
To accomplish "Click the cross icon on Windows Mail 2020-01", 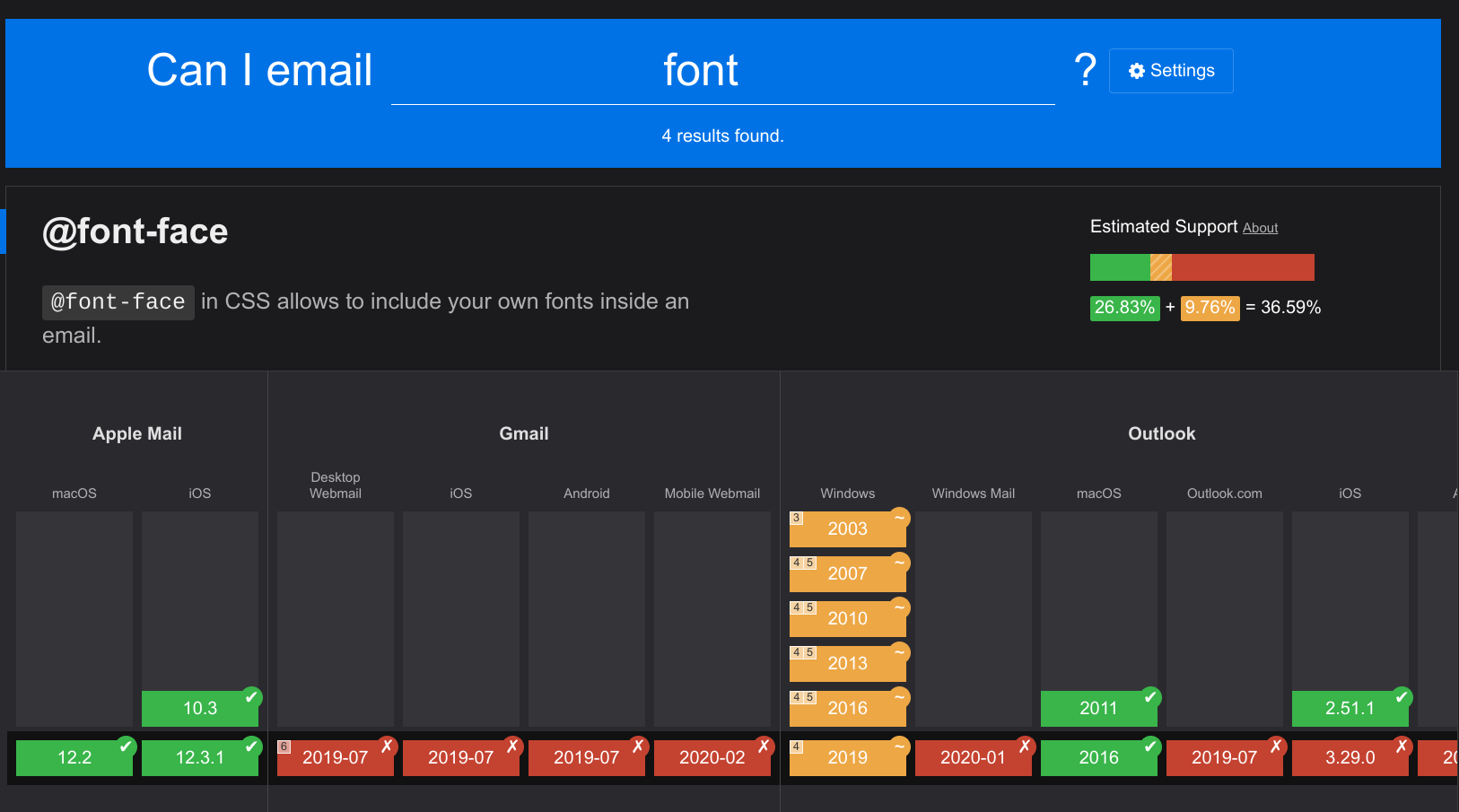I will pyautogui.click(x=1025, y=746).
